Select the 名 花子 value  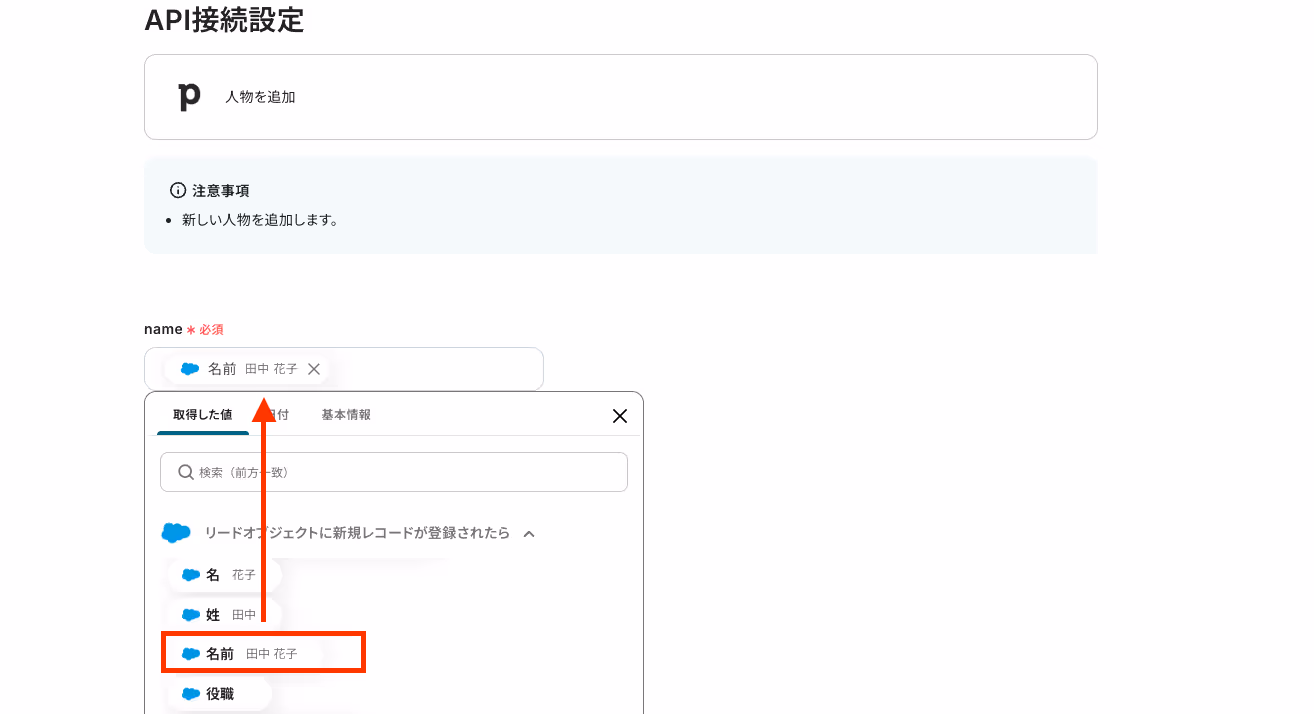[x=224, y=575]
